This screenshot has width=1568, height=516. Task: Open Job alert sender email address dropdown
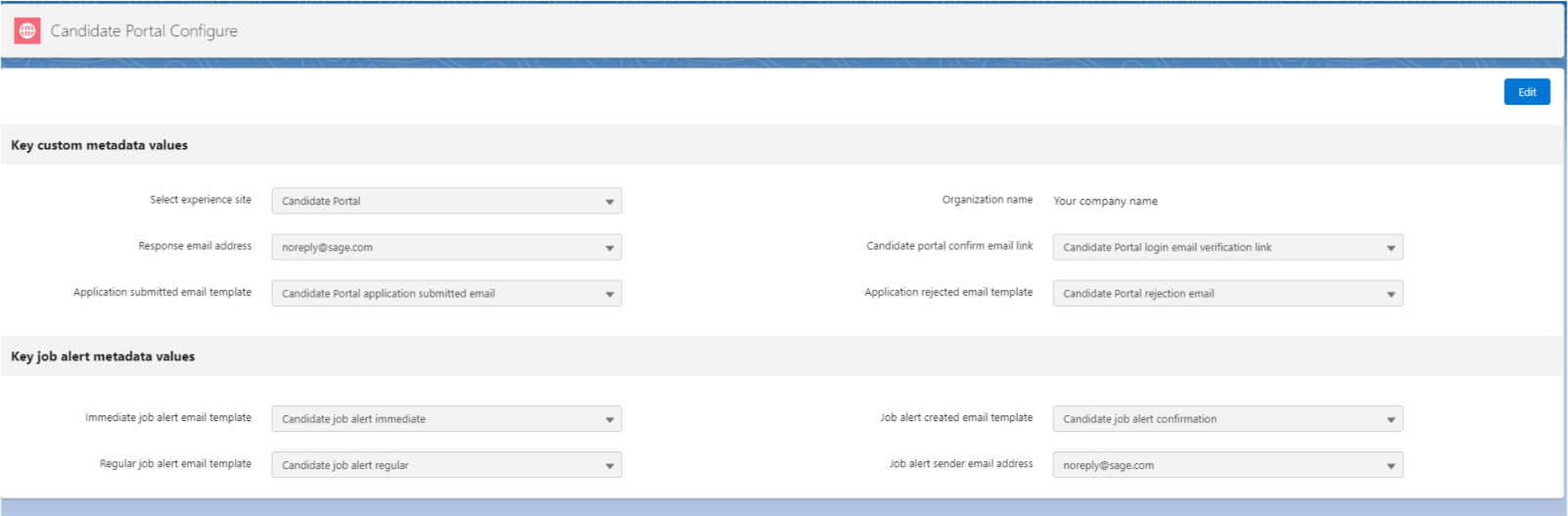click(x=1227, y=465)
